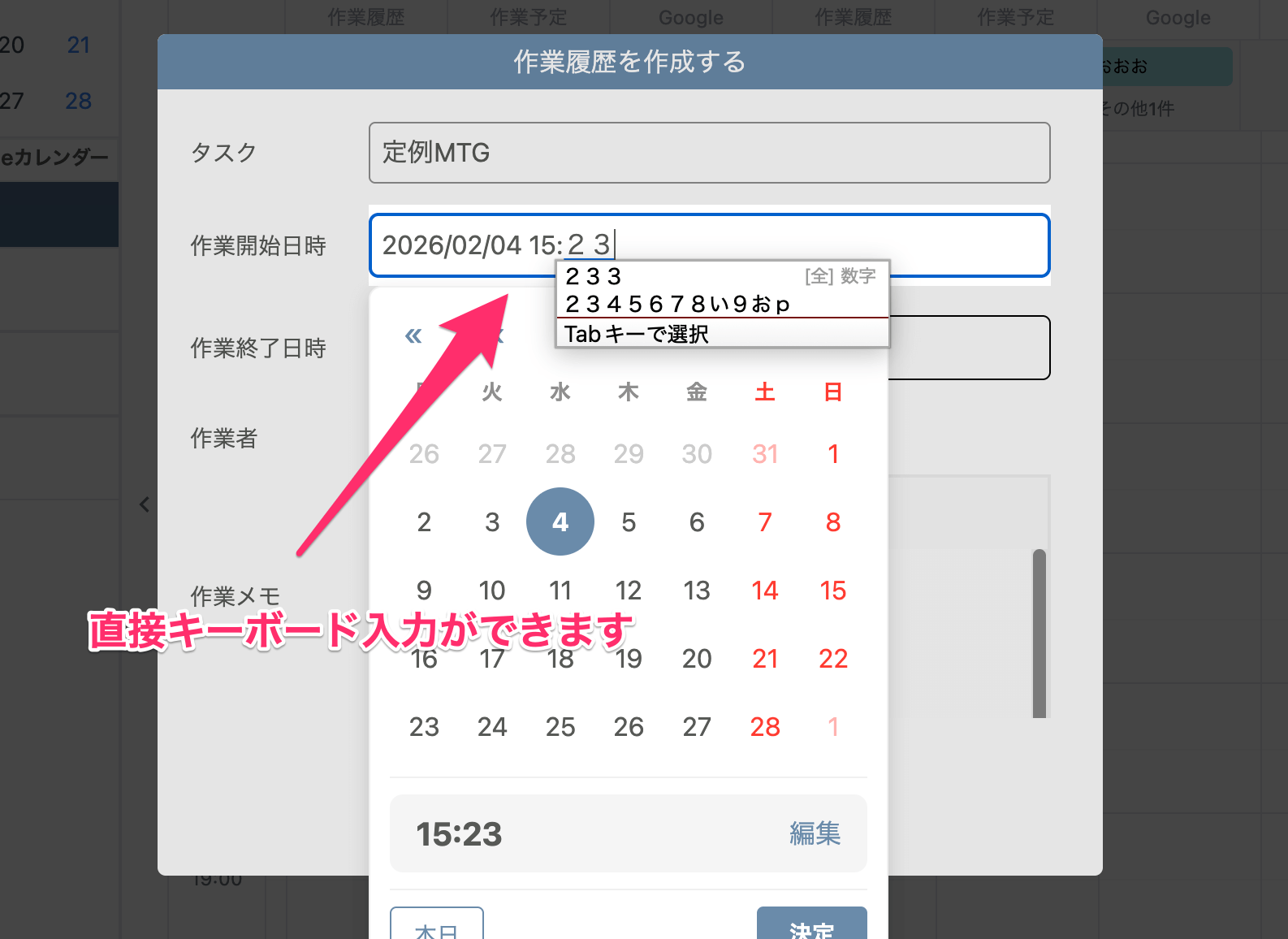Screen dimensions: 1288x939
Task: Choose the 22nd in the calendar grid
Action: click(832, 659)
